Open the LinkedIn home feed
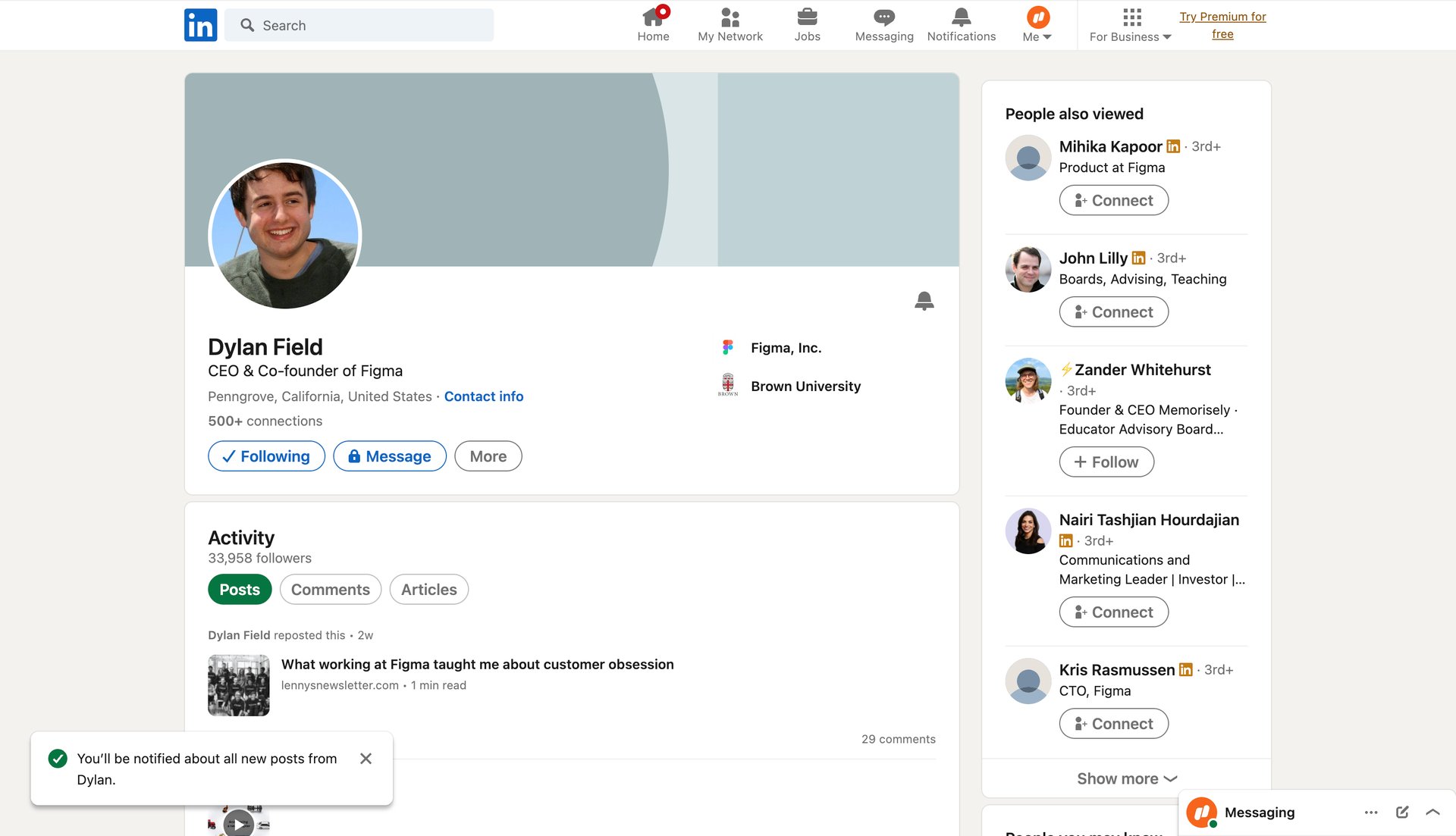Screen dimensions: 1456x836 [653, 24]
